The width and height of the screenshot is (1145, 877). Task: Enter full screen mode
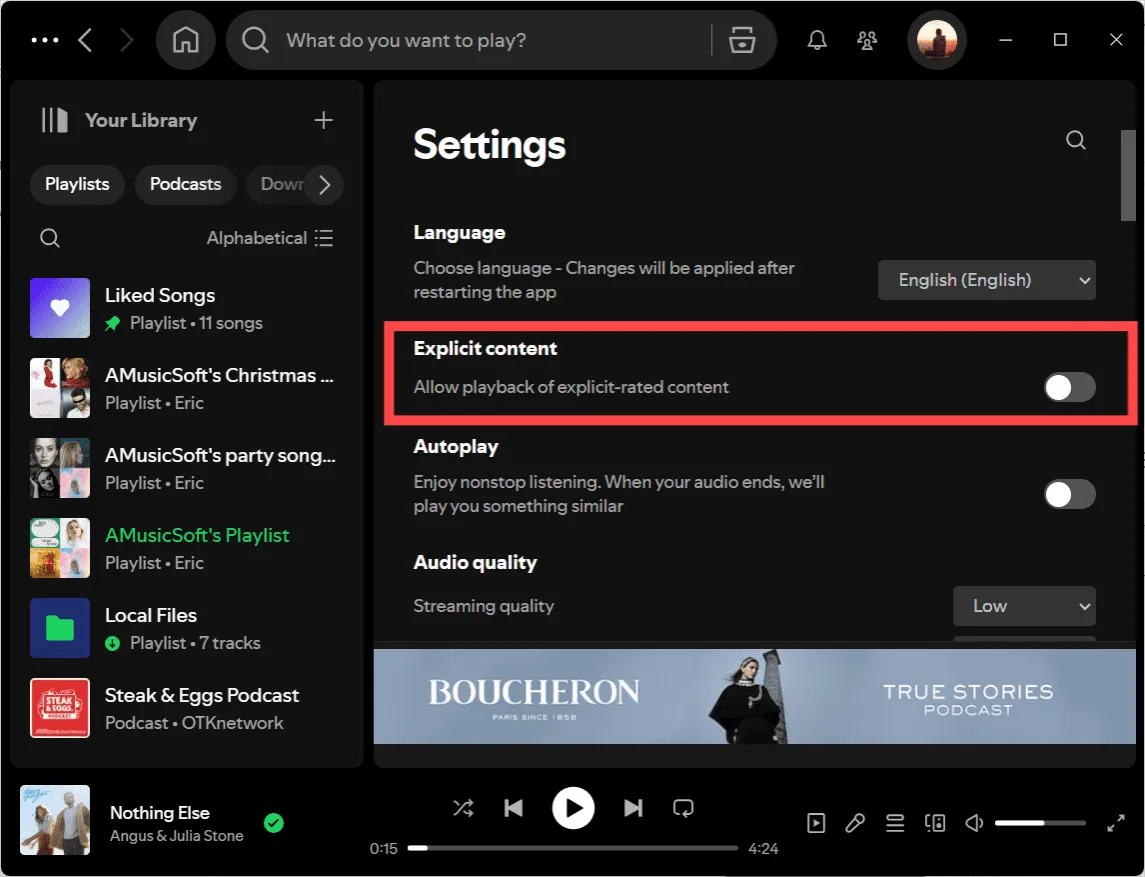pyautogui.click(x=1115, y=823)
